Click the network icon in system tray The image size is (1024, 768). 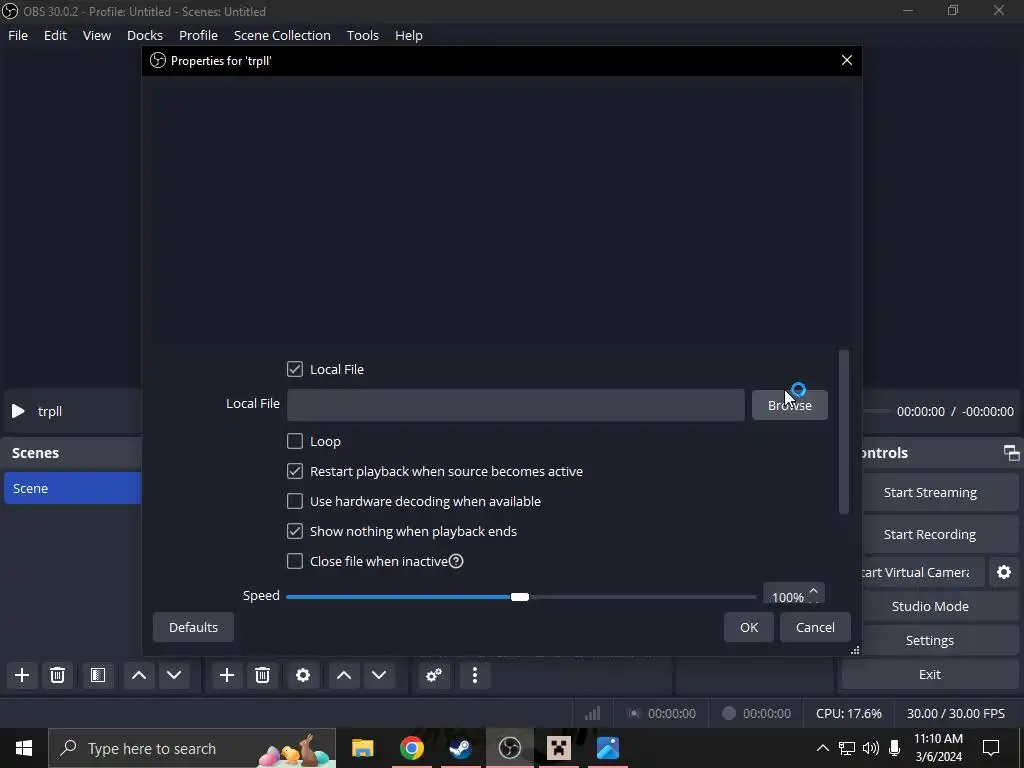click(847, 748)
